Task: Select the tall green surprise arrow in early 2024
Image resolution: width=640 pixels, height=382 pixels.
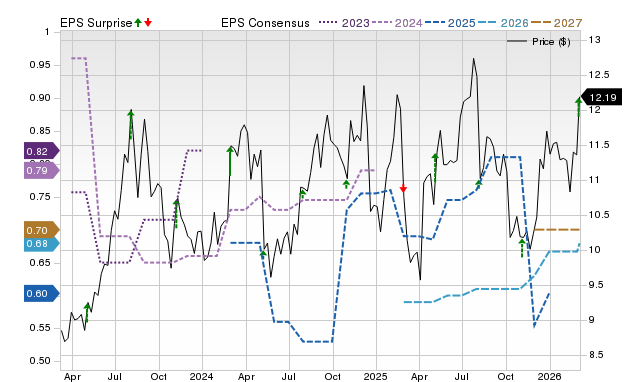Action: point(230,162)
